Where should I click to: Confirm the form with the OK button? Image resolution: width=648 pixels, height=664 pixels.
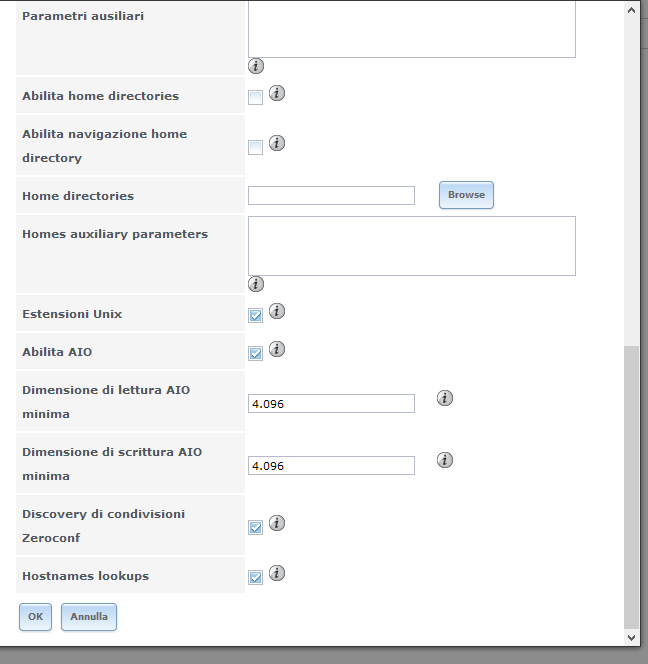tap(35, 617)
